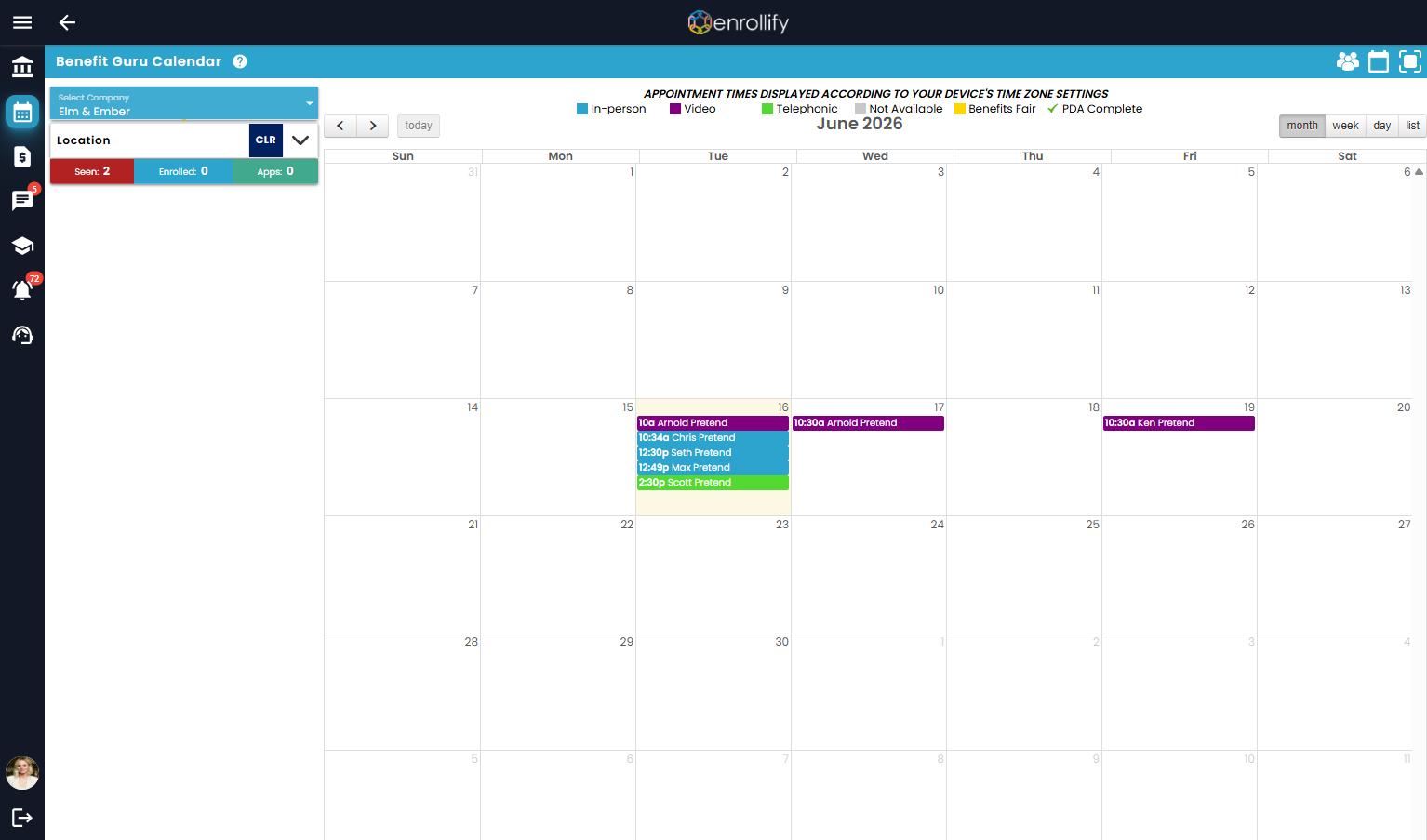
Task: Select day number 24 in calendar
Action: [937, 525]
